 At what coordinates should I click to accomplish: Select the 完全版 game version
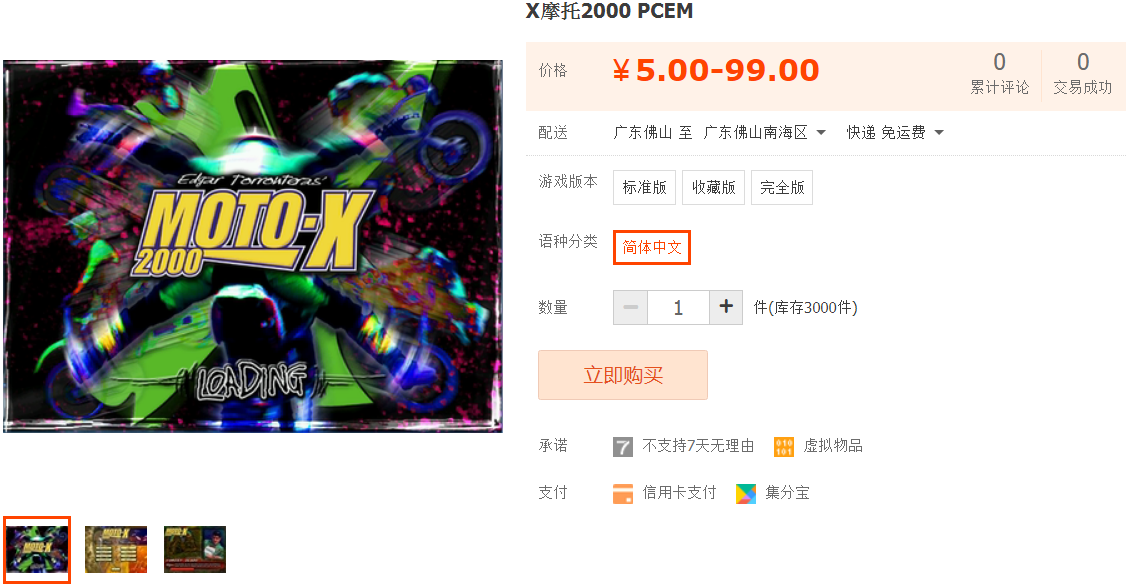(x=782, y=187)
